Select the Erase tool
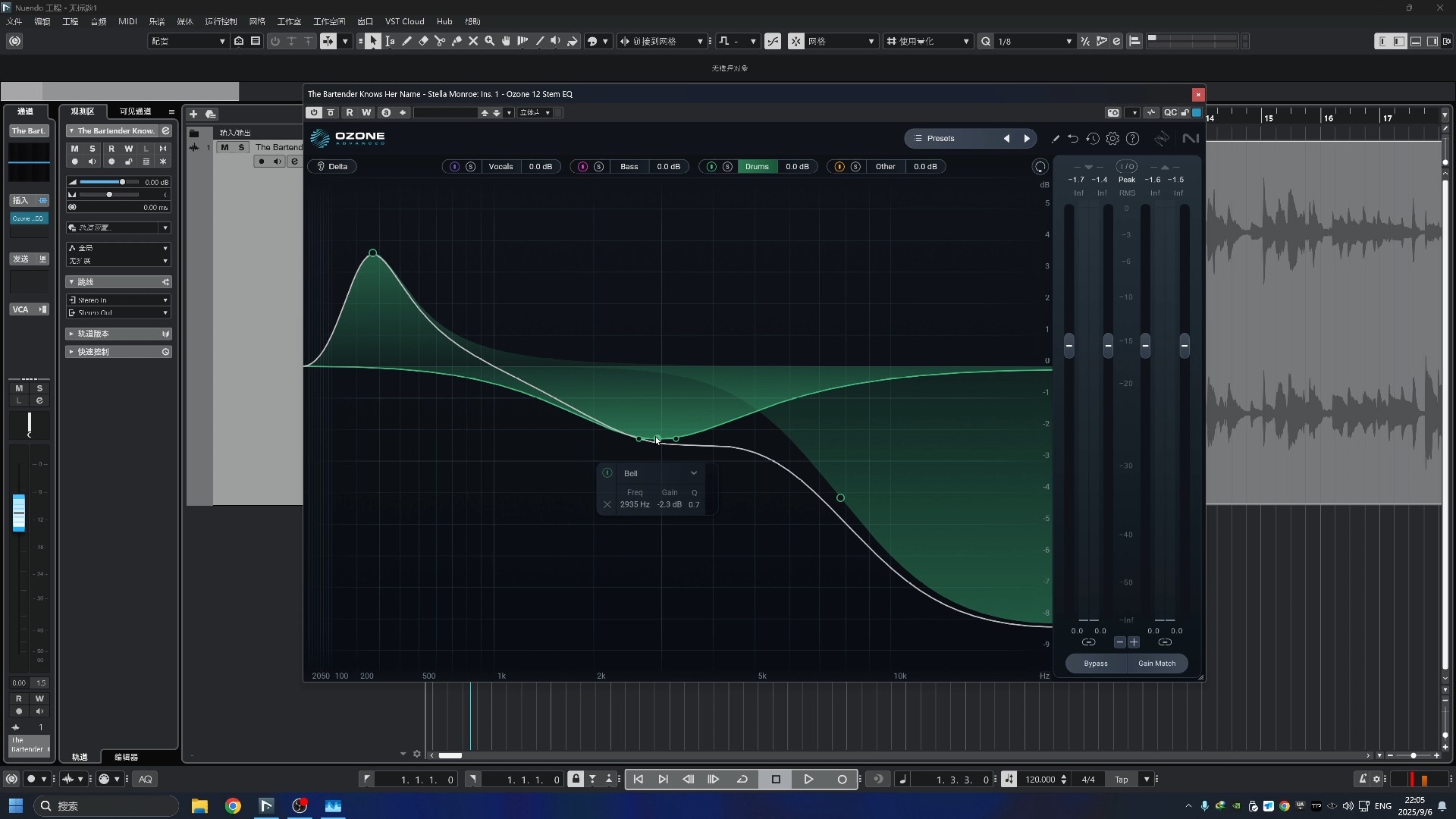The image size is (1456, 819). pos(423,41)
